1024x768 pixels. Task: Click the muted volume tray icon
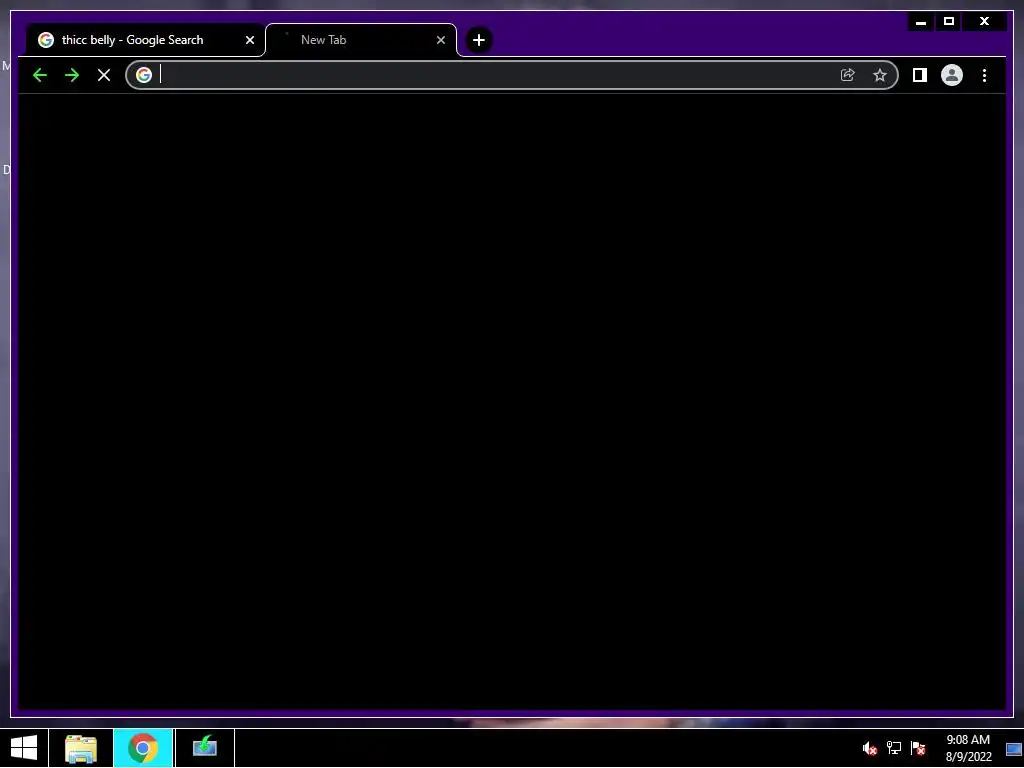(x=869, y=748)
